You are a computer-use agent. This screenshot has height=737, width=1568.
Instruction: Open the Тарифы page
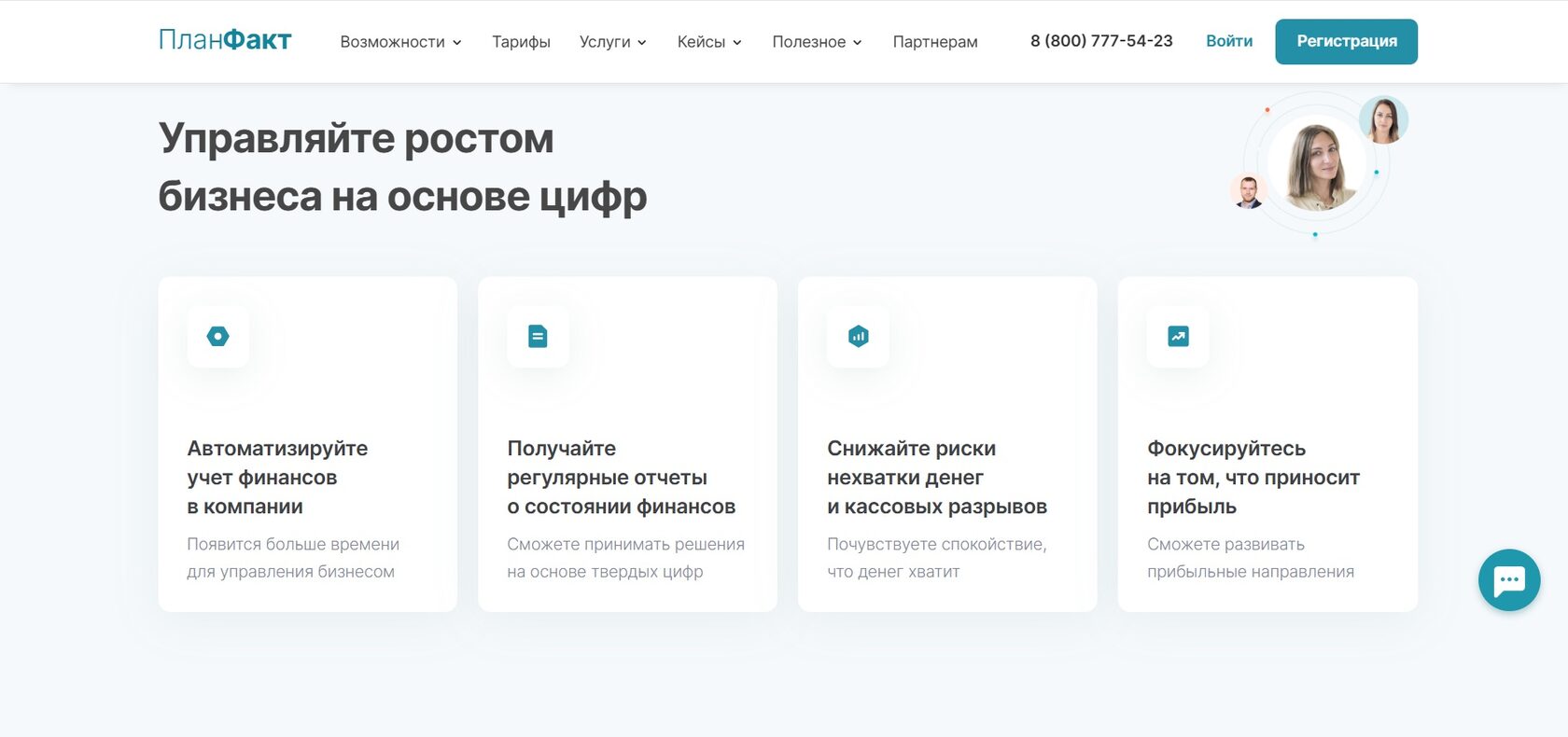[521, 42]
